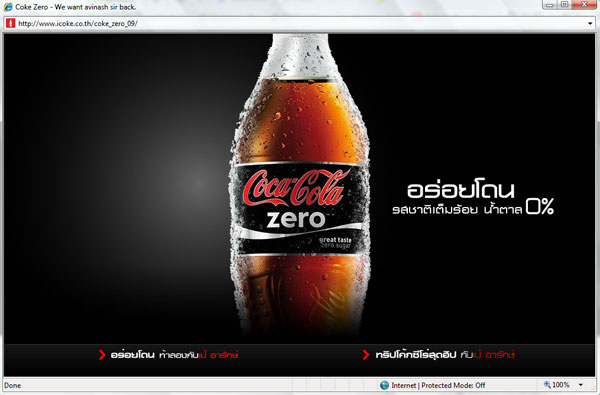Click the white 'zero' word on bottle label
The height and width of the screenshot is (395, 600).
coord(296,219)
